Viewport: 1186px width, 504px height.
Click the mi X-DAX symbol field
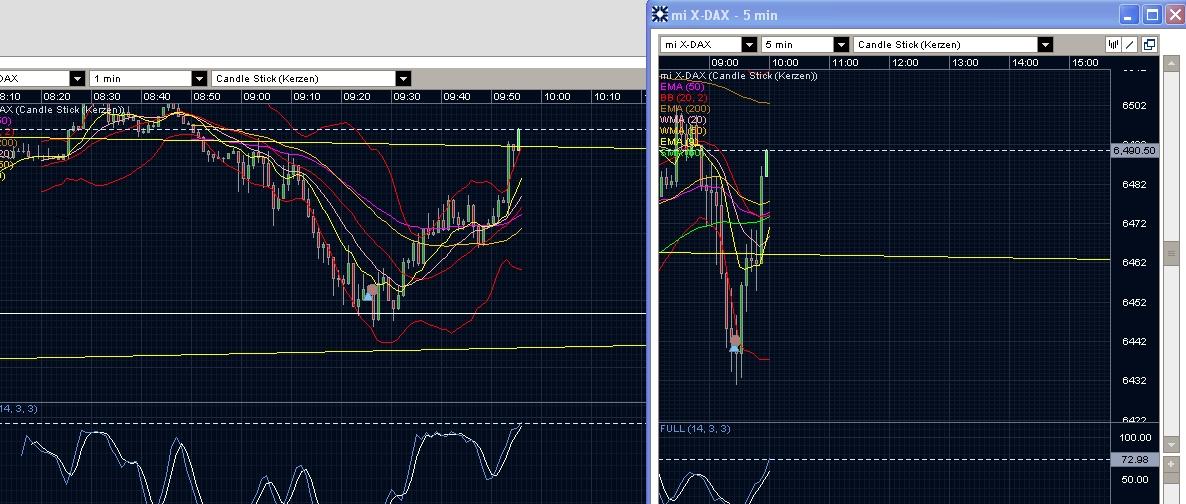click(x=701, y=45)
